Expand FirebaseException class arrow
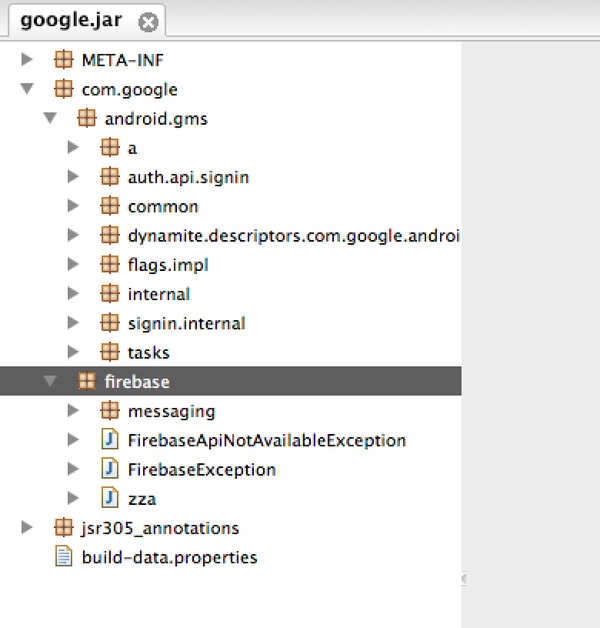Viewport: 600px width, 628px height. click(x=73, y=469)
